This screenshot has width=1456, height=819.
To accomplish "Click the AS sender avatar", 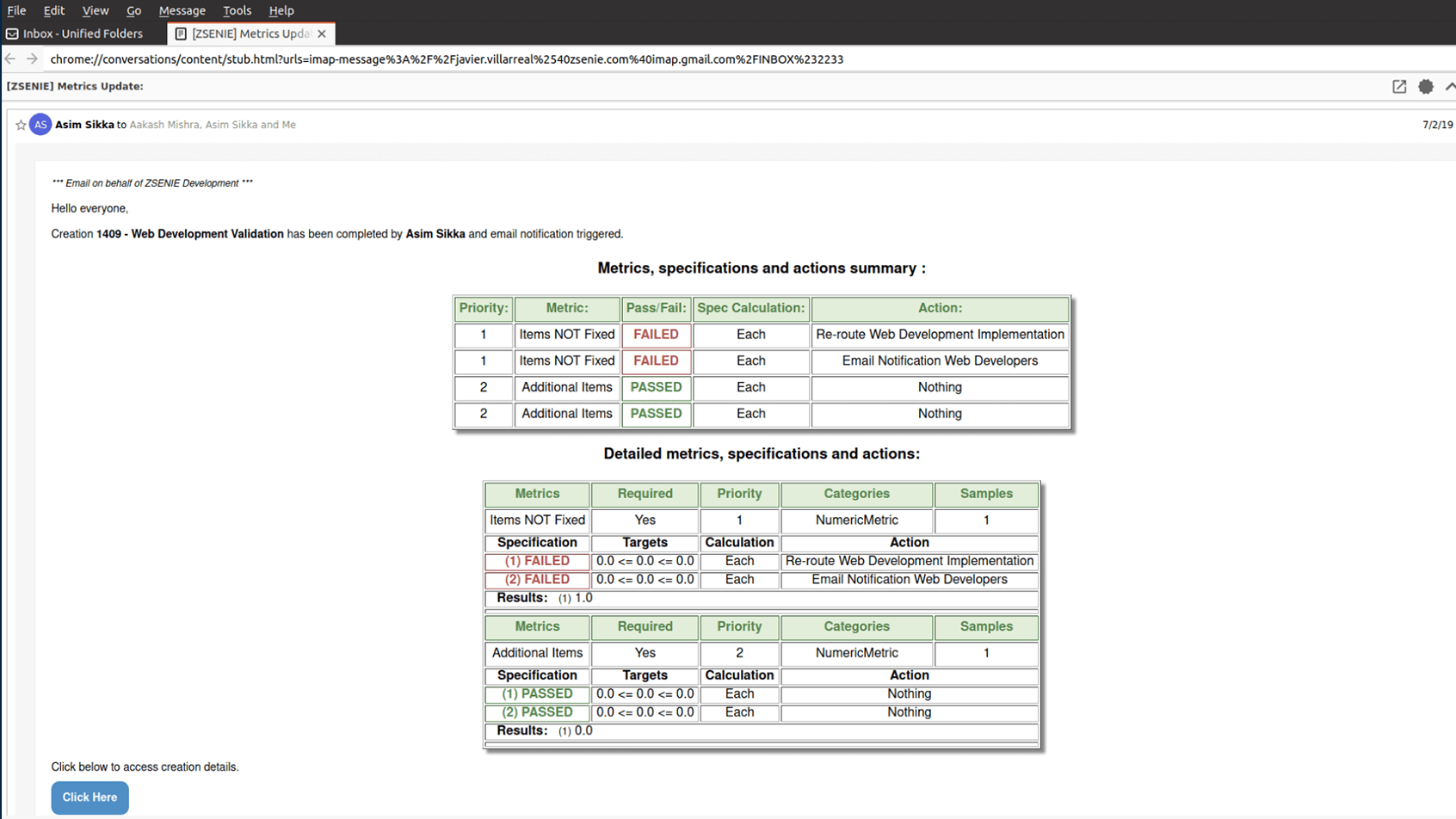I will click(40, 125).
